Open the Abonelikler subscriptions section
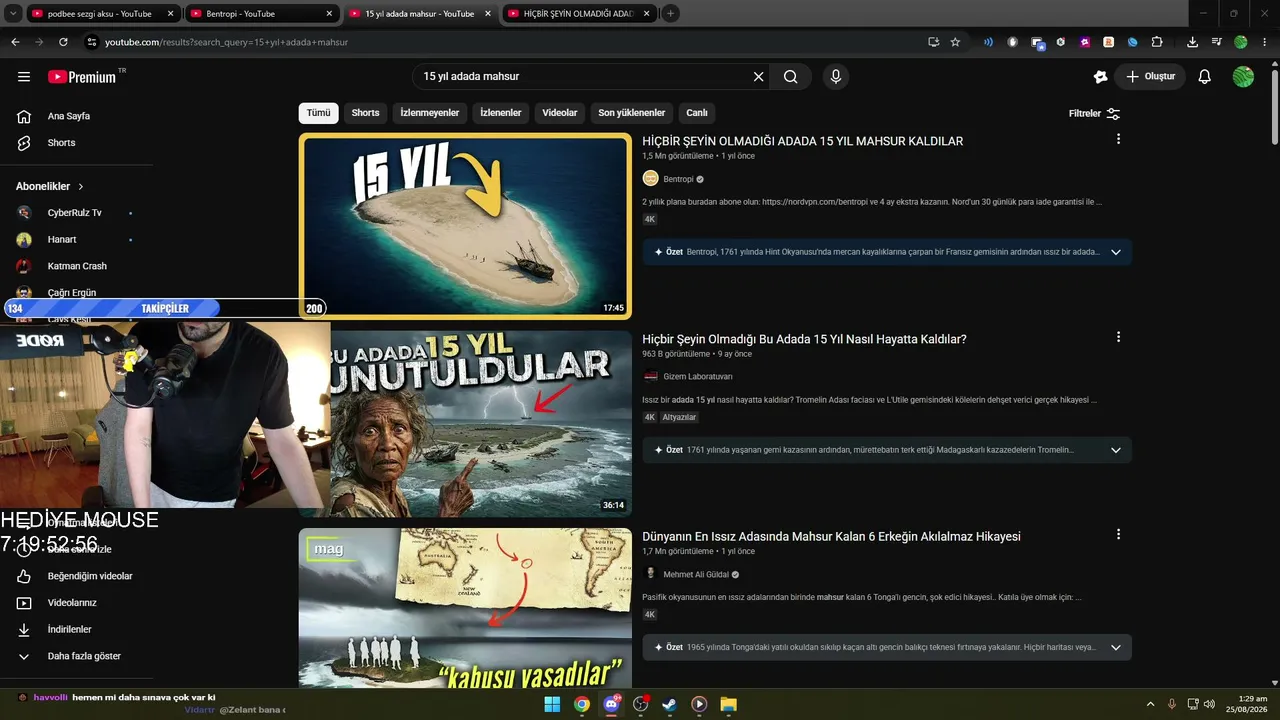Image resolution: width=1280 pixels, height=720 pixels. (50, 186)
